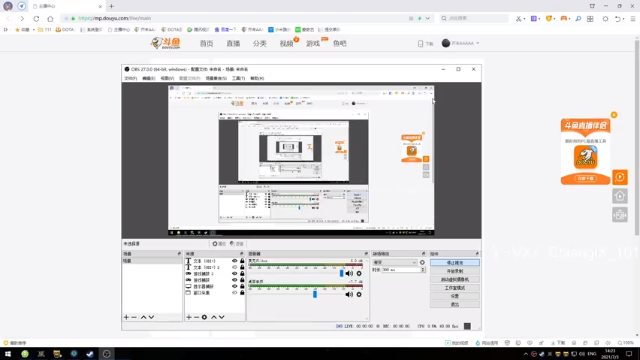
Task: Mute the first audio mixer channel
Action: (349, 273)
